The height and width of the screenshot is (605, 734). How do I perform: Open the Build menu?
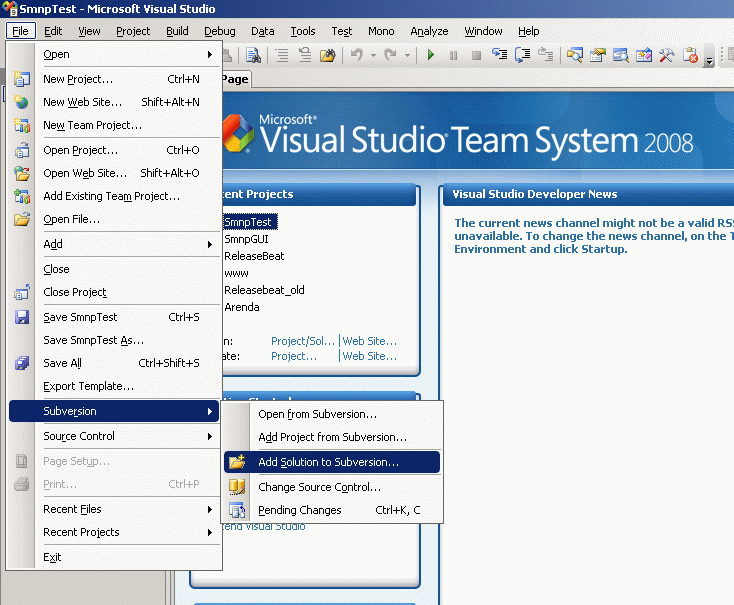(177, 31)
